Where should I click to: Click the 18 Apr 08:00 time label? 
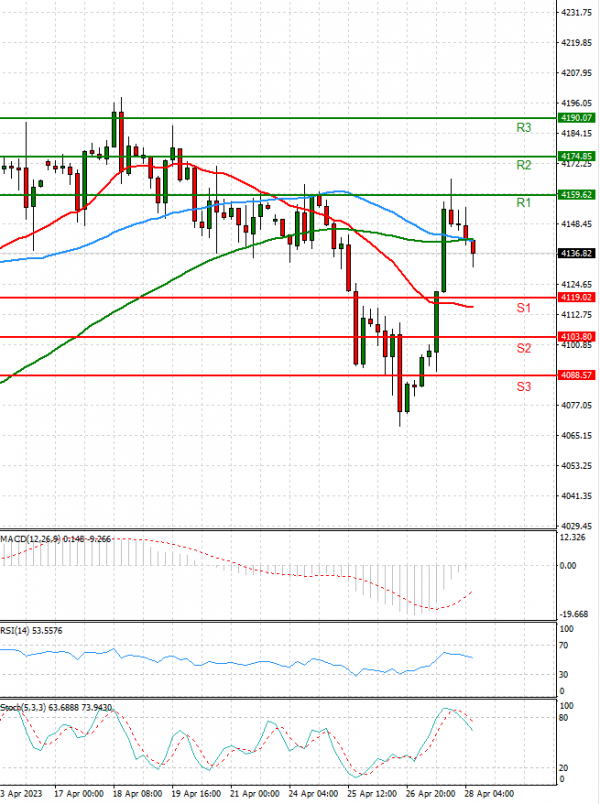click(137, 794)
